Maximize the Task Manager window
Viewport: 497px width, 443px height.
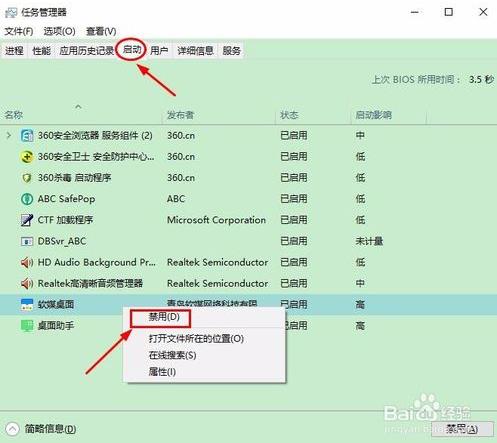(x=449, y=12)
